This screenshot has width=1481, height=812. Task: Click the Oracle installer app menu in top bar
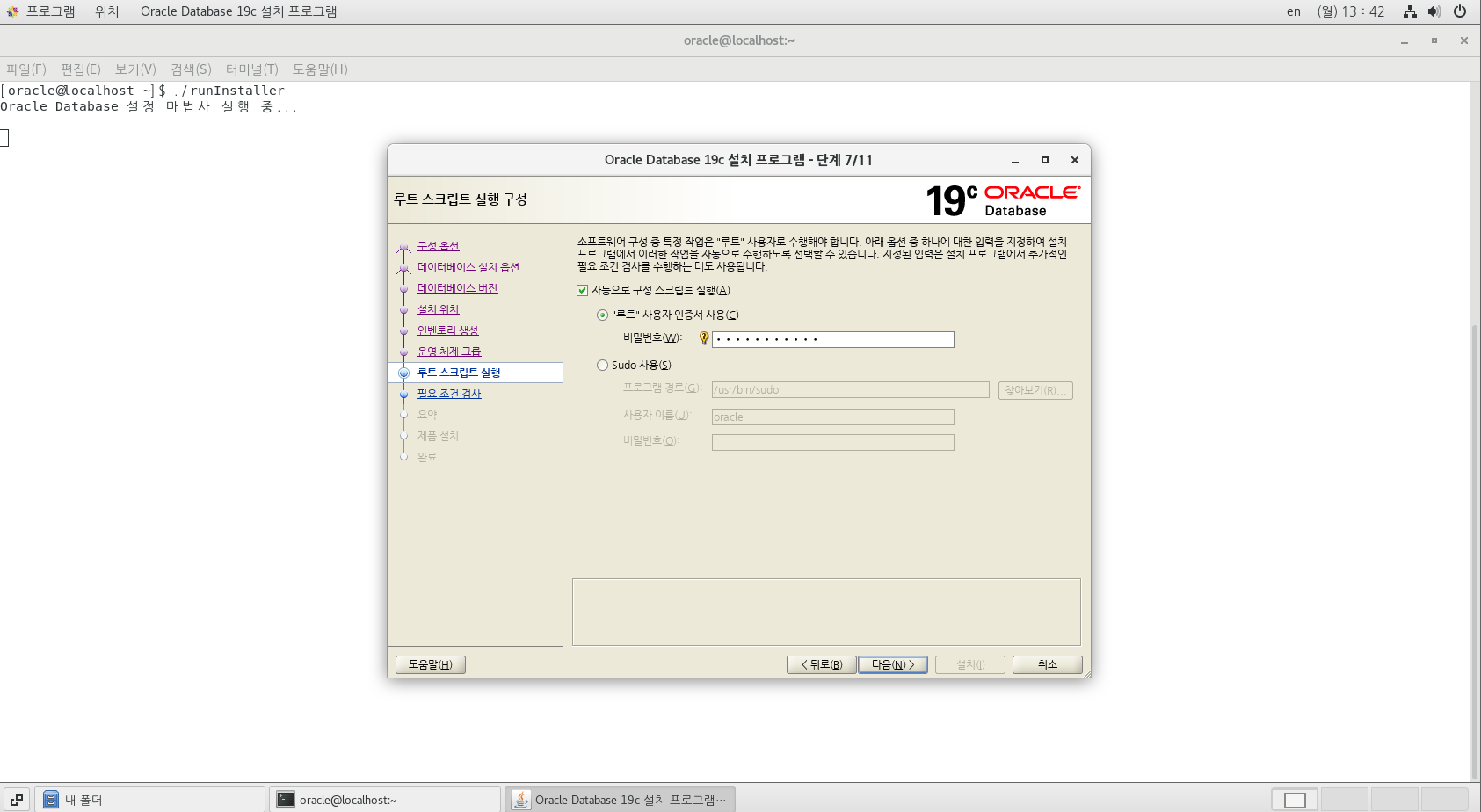coord(238,11)
